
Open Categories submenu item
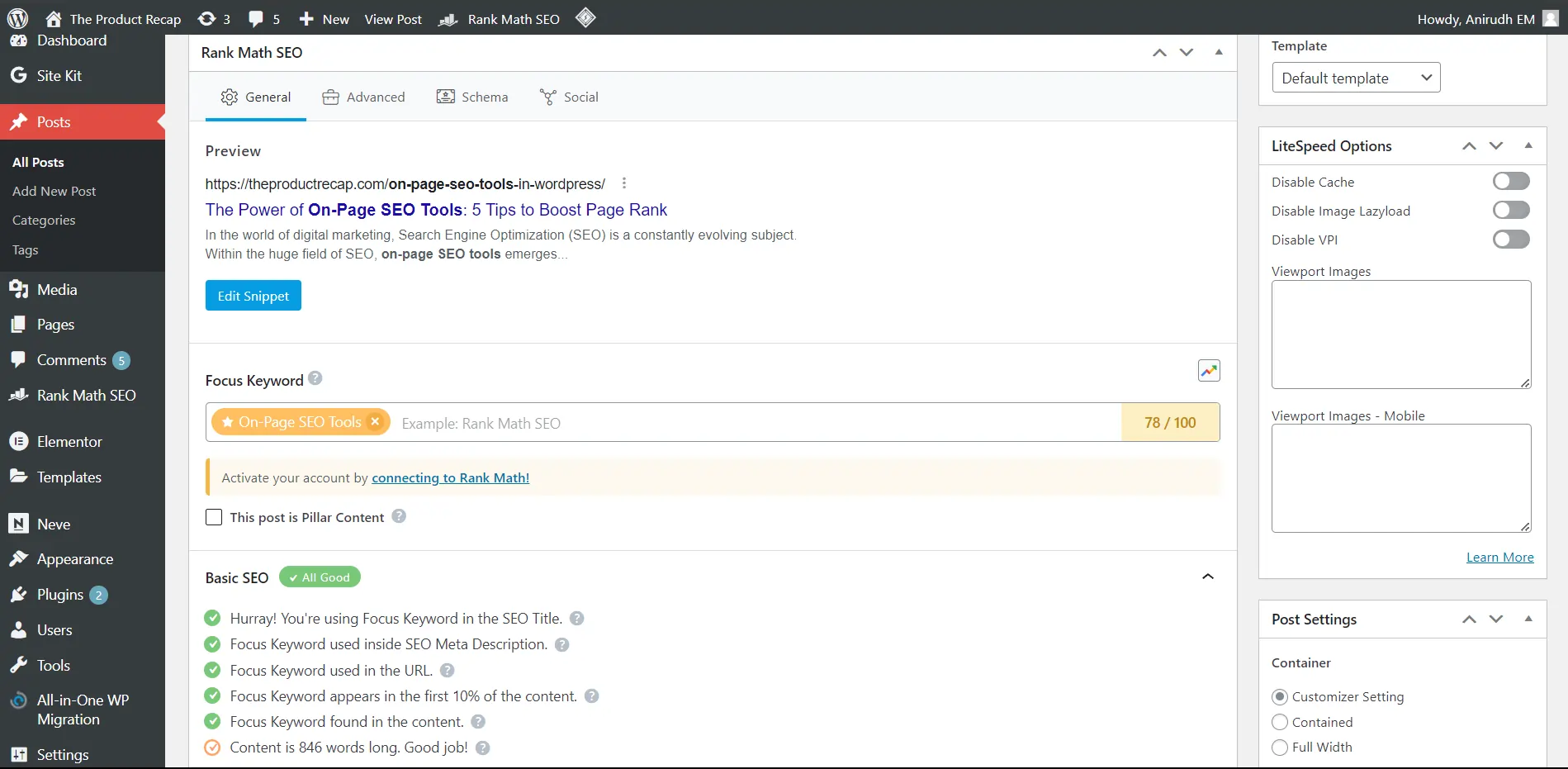[44, 220]
